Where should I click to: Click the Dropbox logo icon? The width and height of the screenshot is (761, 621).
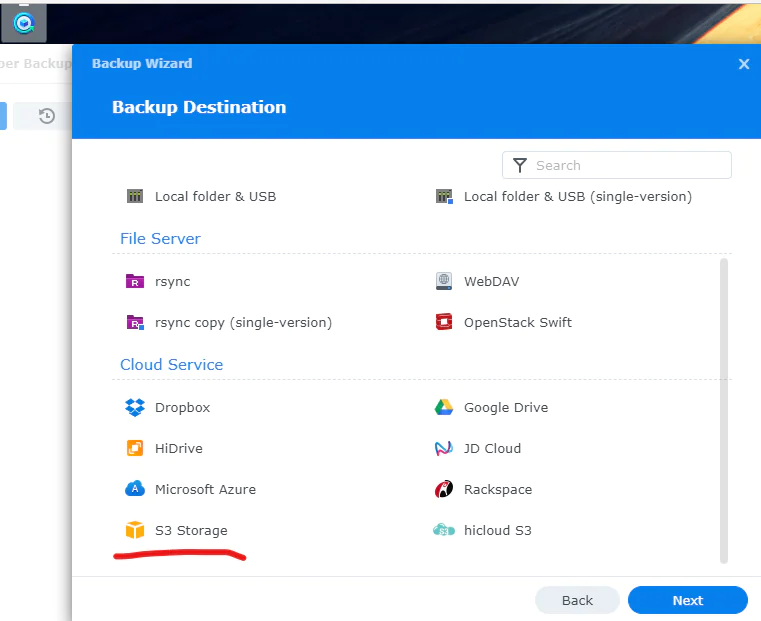coord(135,408)
